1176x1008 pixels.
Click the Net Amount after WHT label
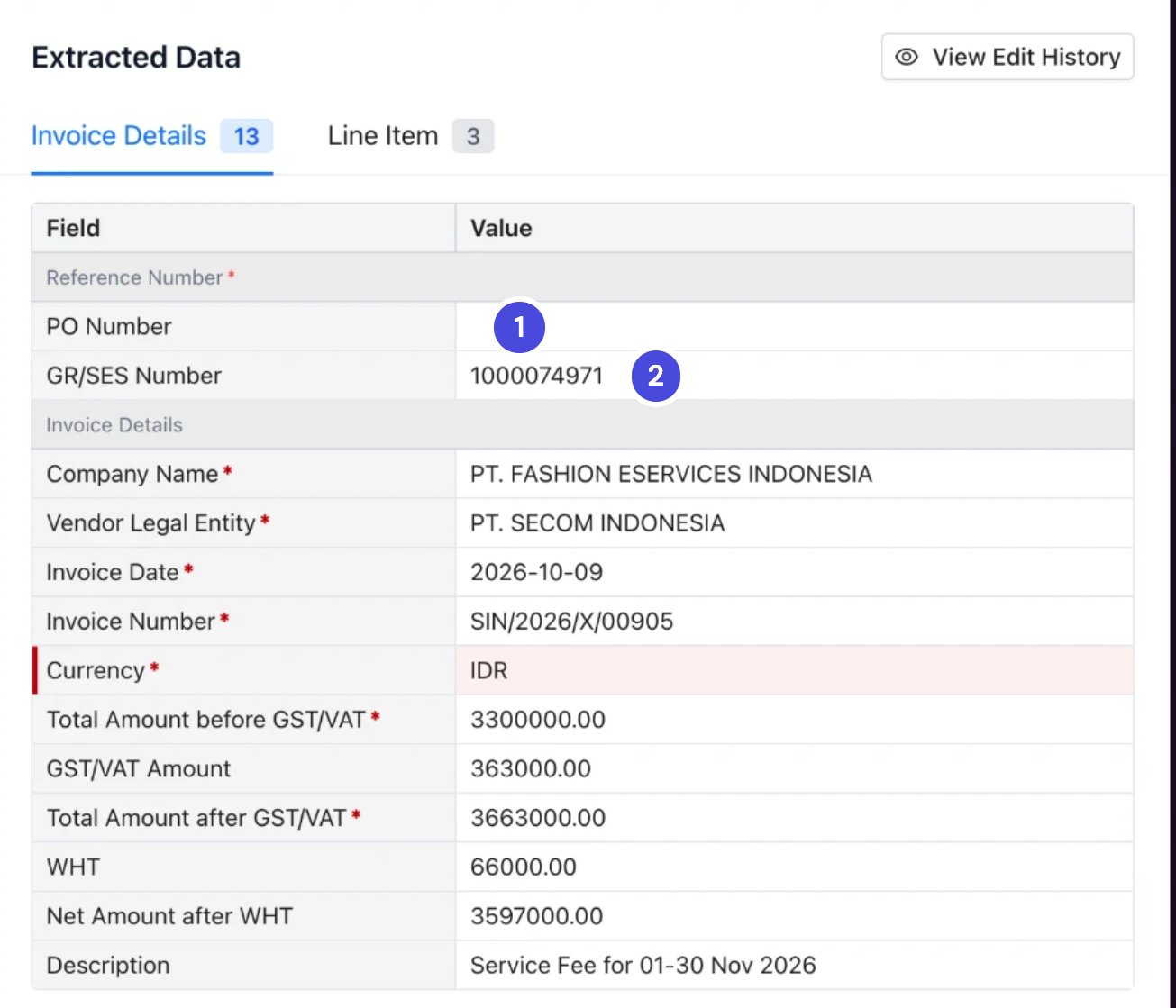pyautogui.click(x=169, y=916)
